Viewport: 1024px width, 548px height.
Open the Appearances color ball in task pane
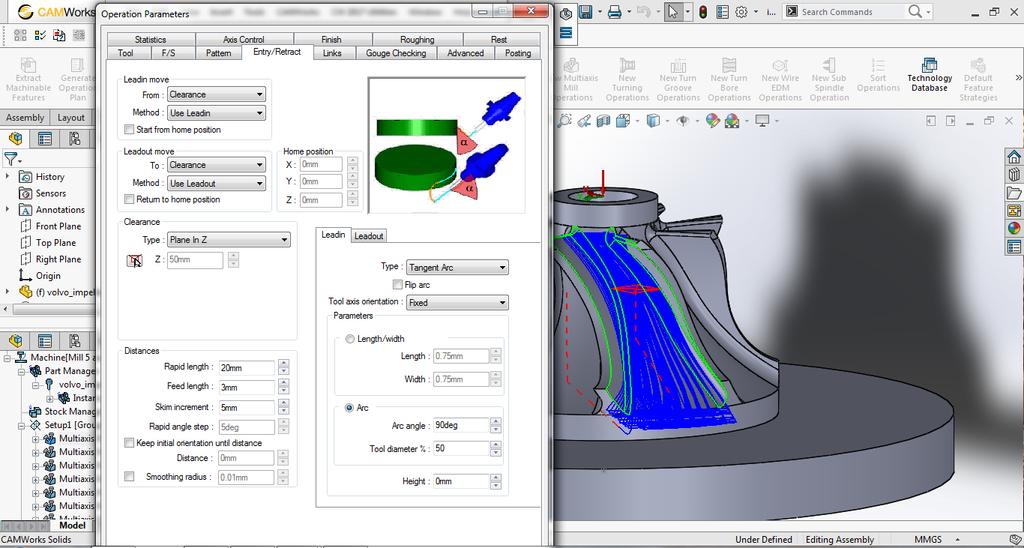point(1014,228)
